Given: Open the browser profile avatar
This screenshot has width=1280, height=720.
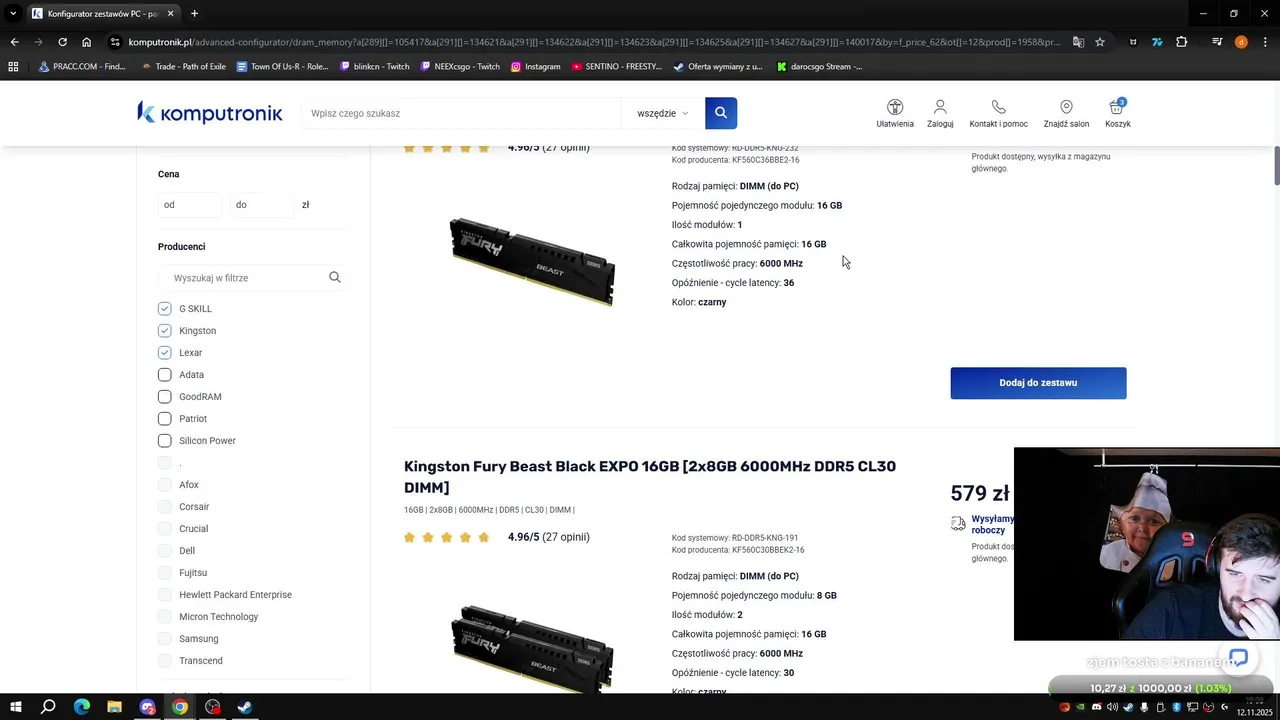Looking at the screenshot, I should (1241, 42).
